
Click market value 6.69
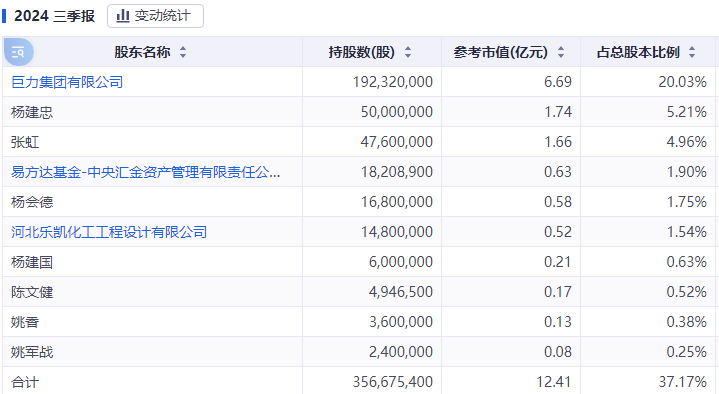pos(558,82)
